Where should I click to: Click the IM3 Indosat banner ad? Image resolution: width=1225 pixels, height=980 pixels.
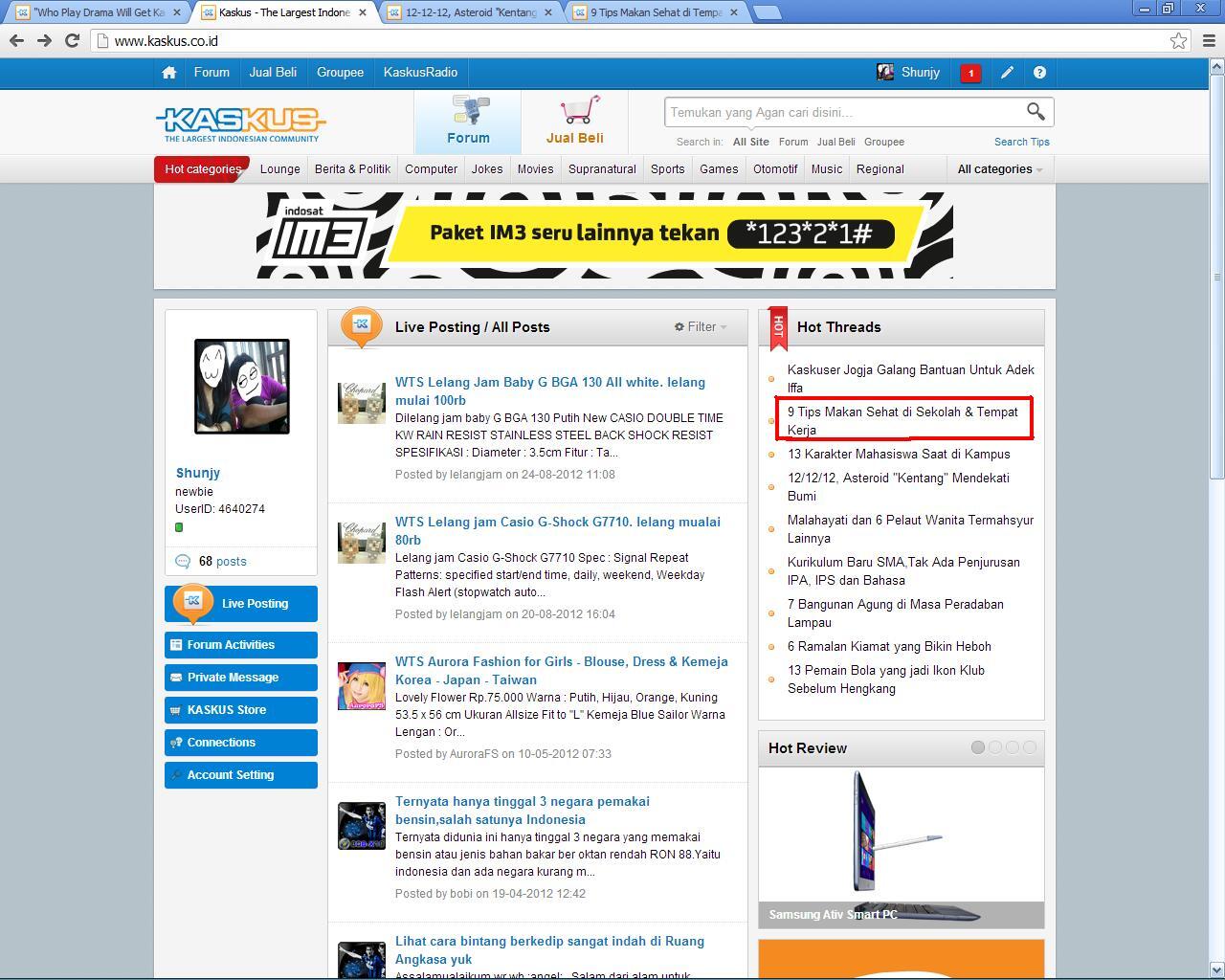605,235
